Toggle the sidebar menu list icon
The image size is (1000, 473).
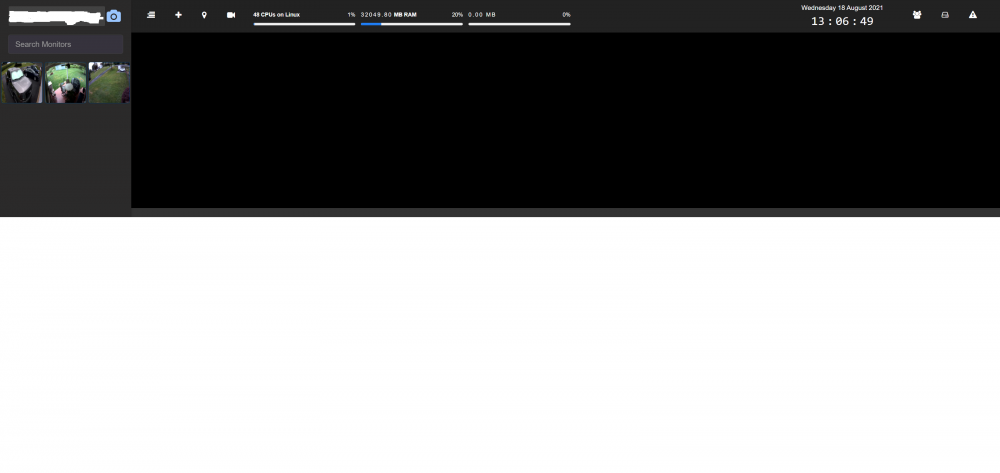tap(151, 15)
